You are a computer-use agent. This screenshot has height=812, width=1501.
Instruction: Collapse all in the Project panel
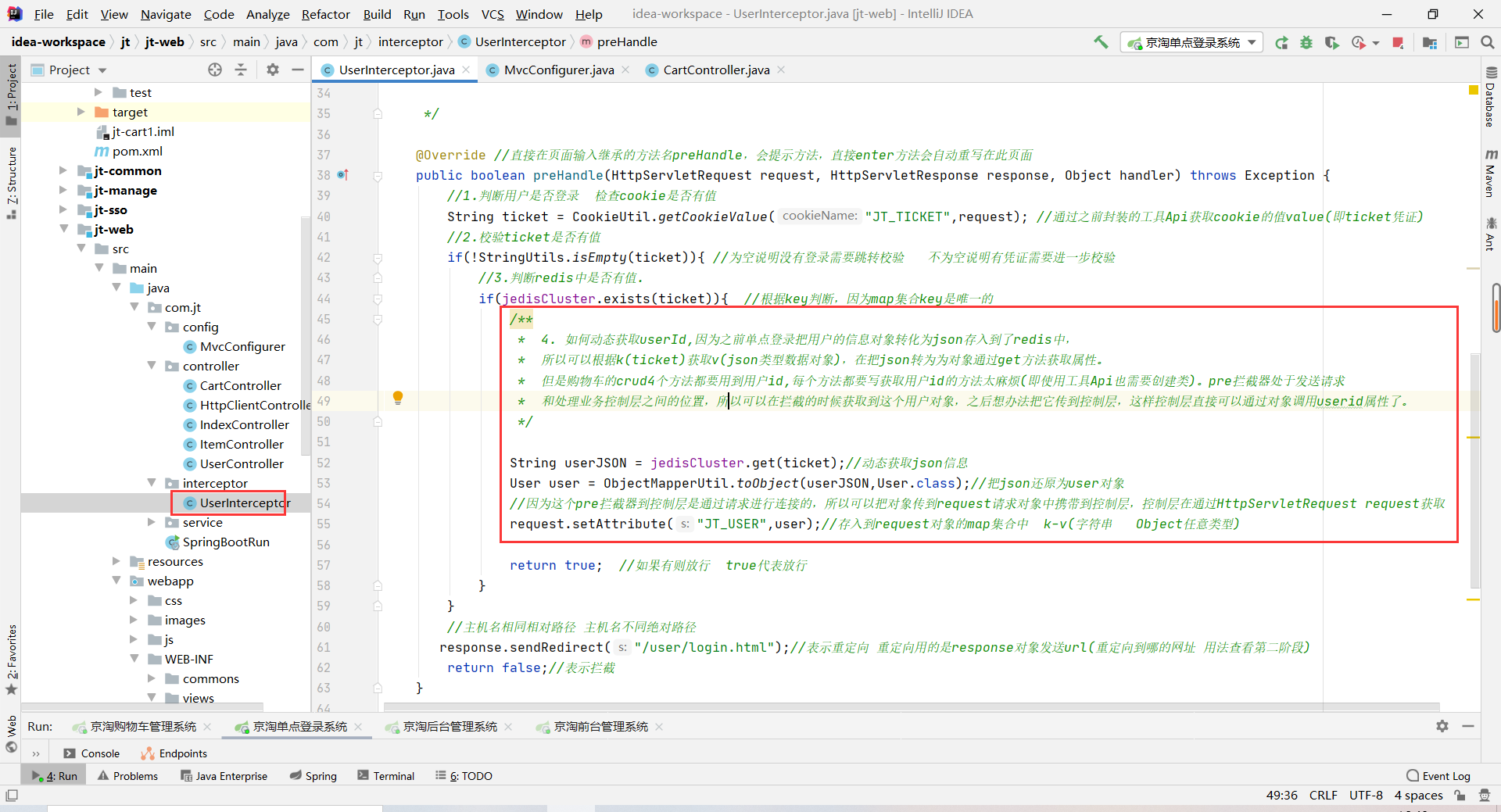click(x=241, y=70)
